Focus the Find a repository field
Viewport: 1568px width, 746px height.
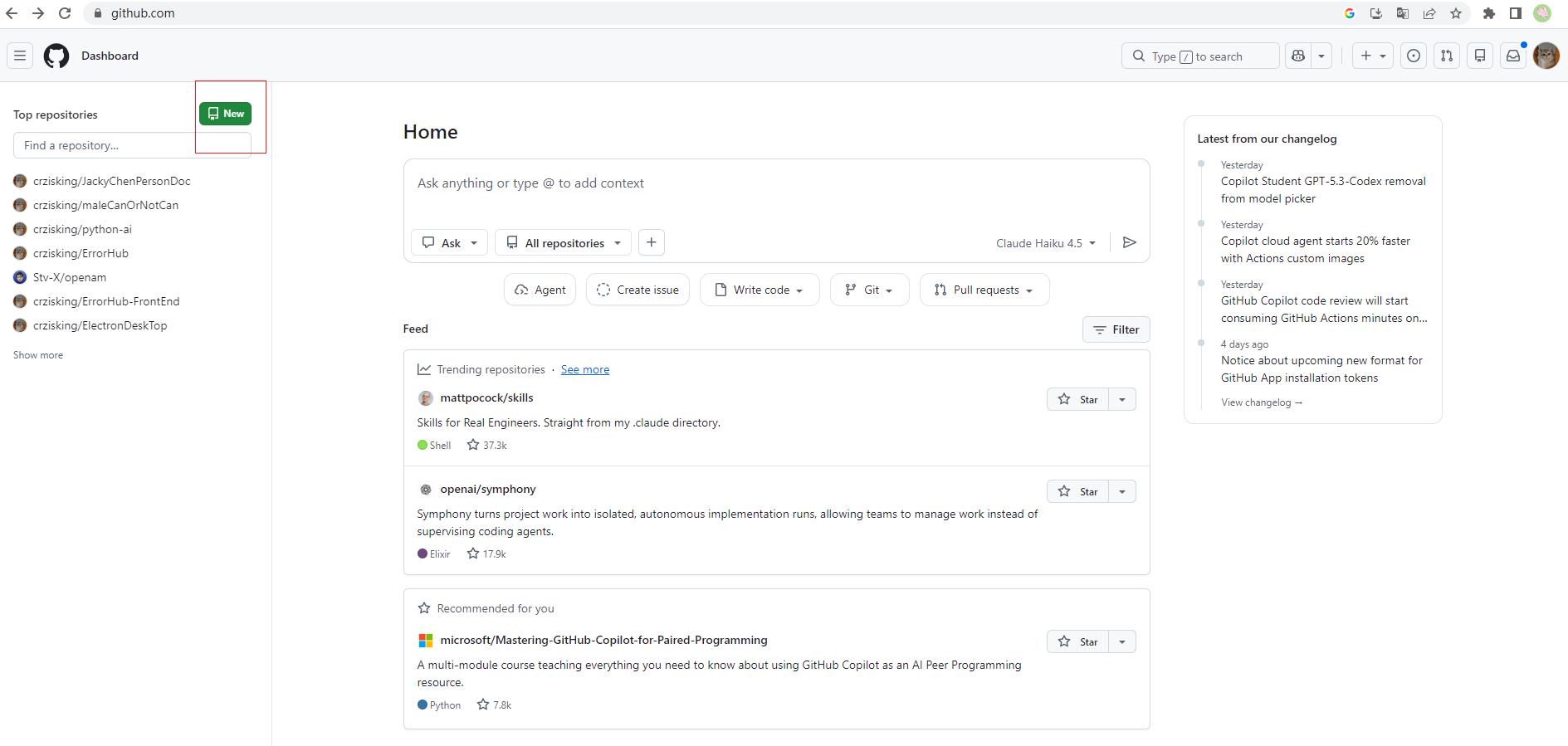pyautogui.click(x=132, y=145)
